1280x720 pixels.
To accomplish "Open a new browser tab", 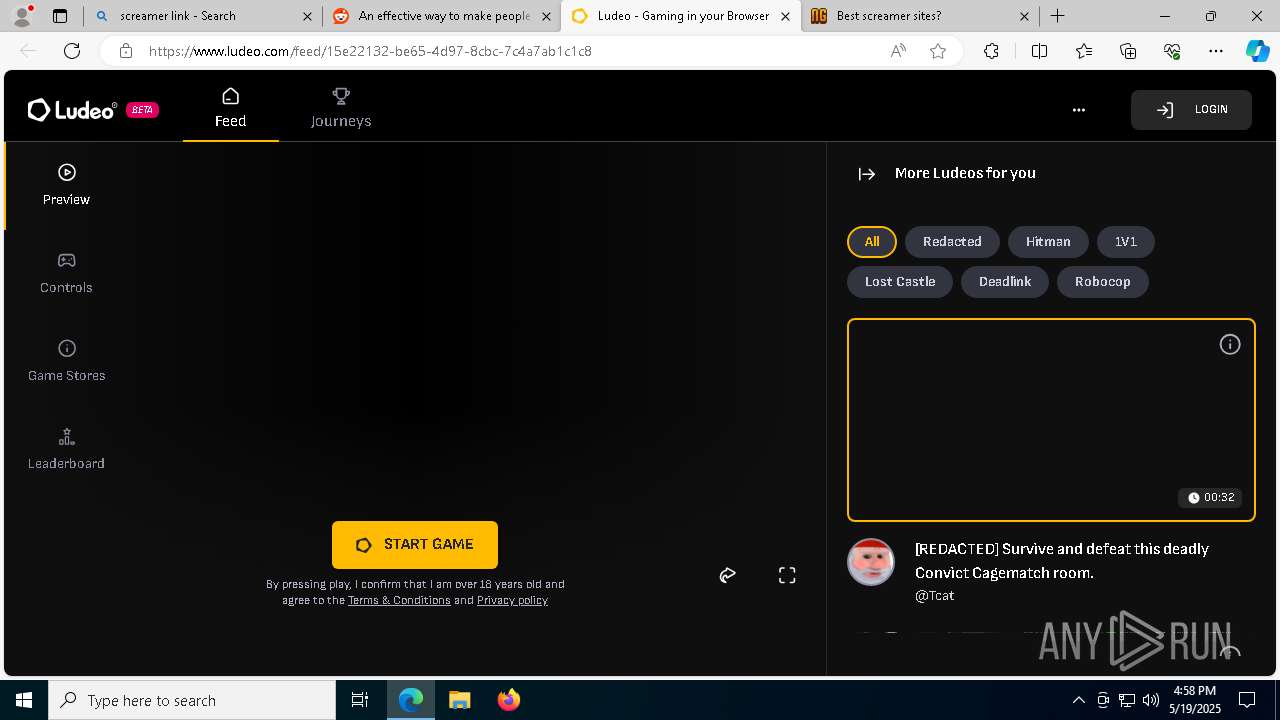I will (x=1057, y=16).
